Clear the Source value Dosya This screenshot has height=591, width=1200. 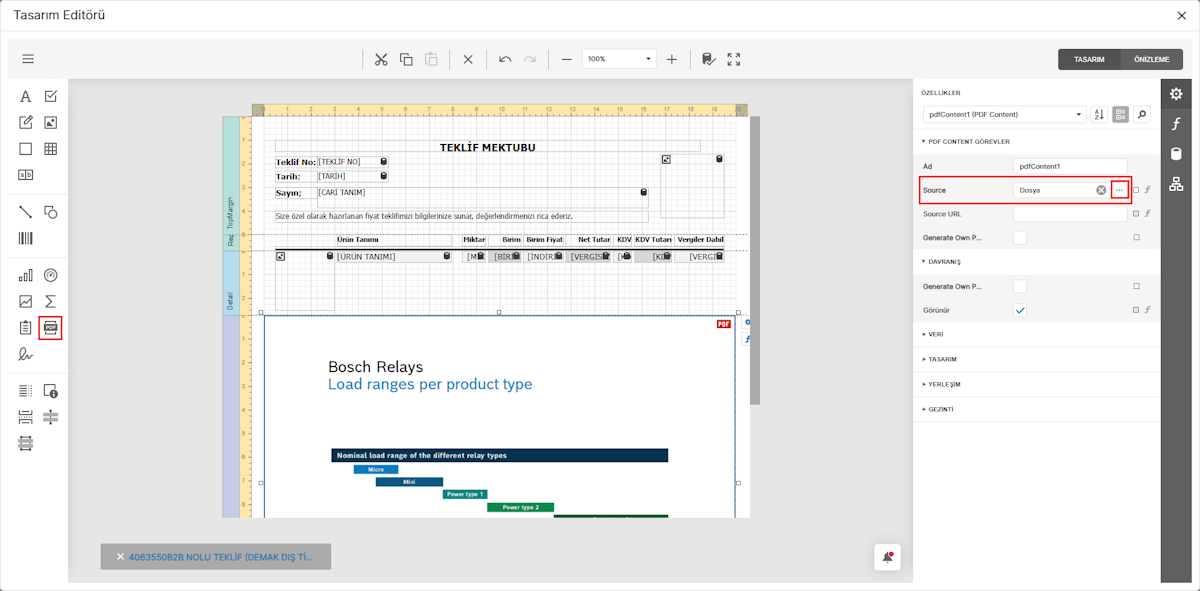(x=1101, y=190)
